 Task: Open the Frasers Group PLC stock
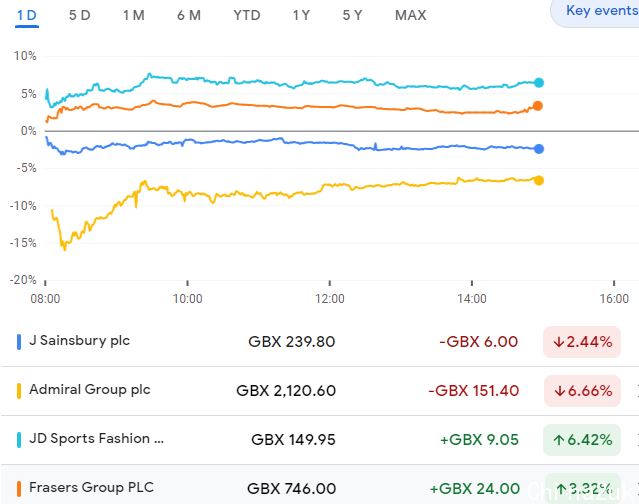[91, 487]
